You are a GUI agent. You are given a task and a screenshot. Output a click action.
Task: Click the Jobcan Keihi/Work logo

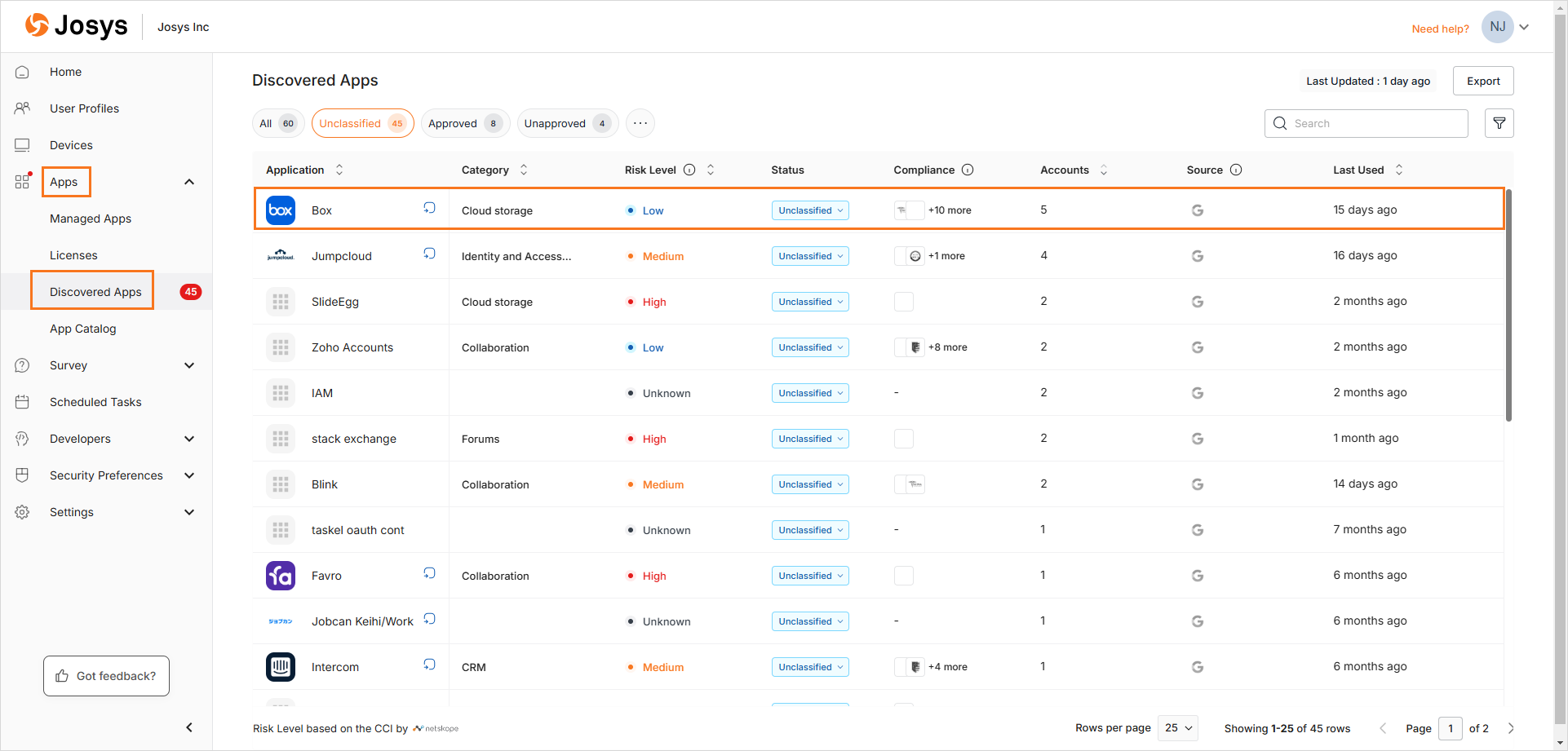[281, 621]
